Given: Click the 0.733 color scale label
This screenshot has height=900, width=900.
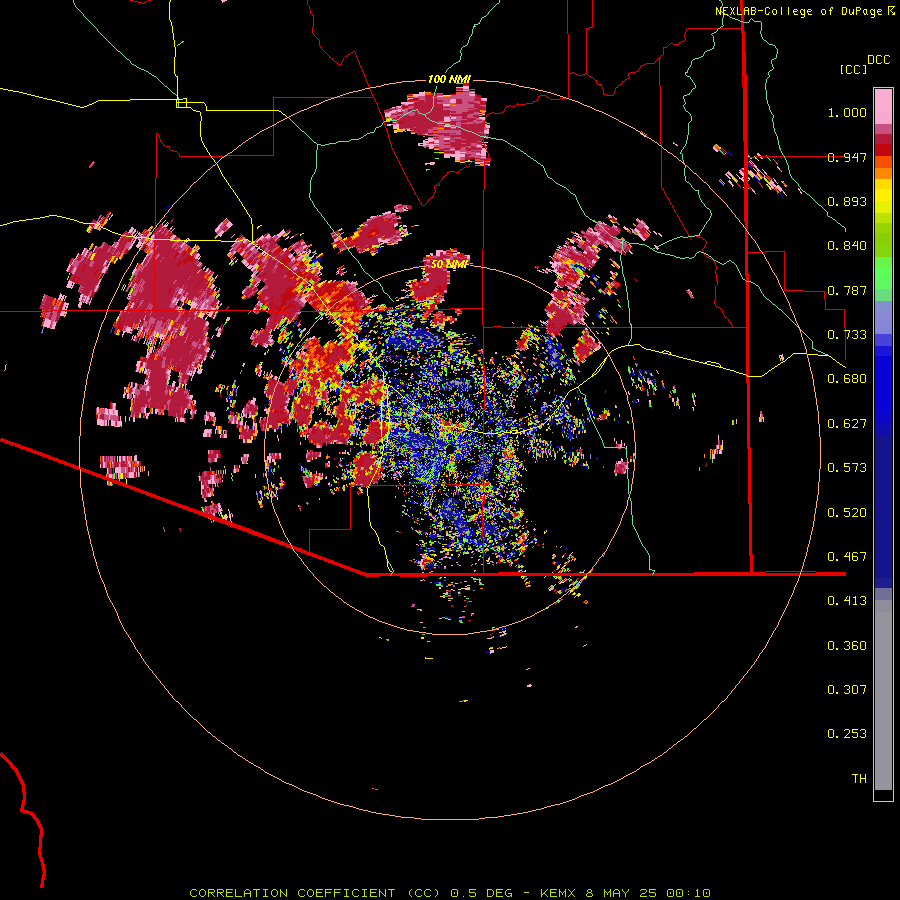Looking at the screenshot, I should coord(847,335).
